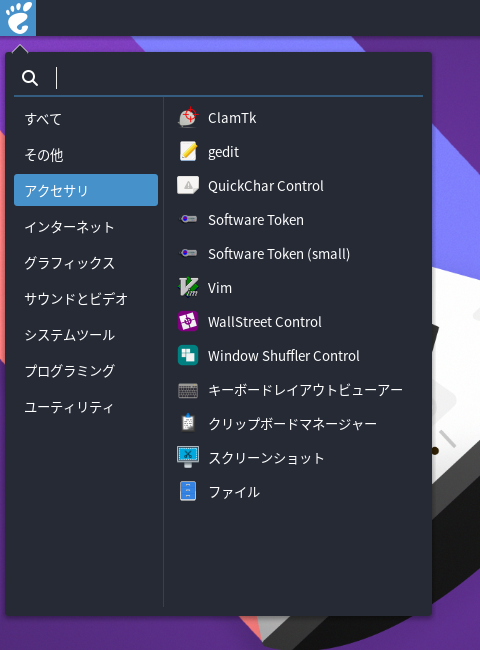Click the ファイル file manager icon
Image resolution: width=480 pixels, height=650 pixels.
click(x=188, y=491)
